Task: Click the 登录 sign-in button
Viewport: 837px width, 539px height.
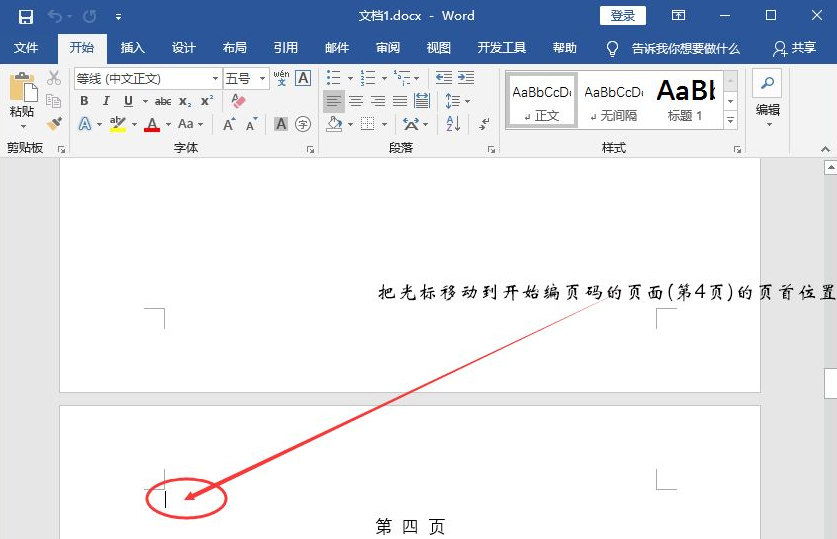Action: tap(622, 16)
